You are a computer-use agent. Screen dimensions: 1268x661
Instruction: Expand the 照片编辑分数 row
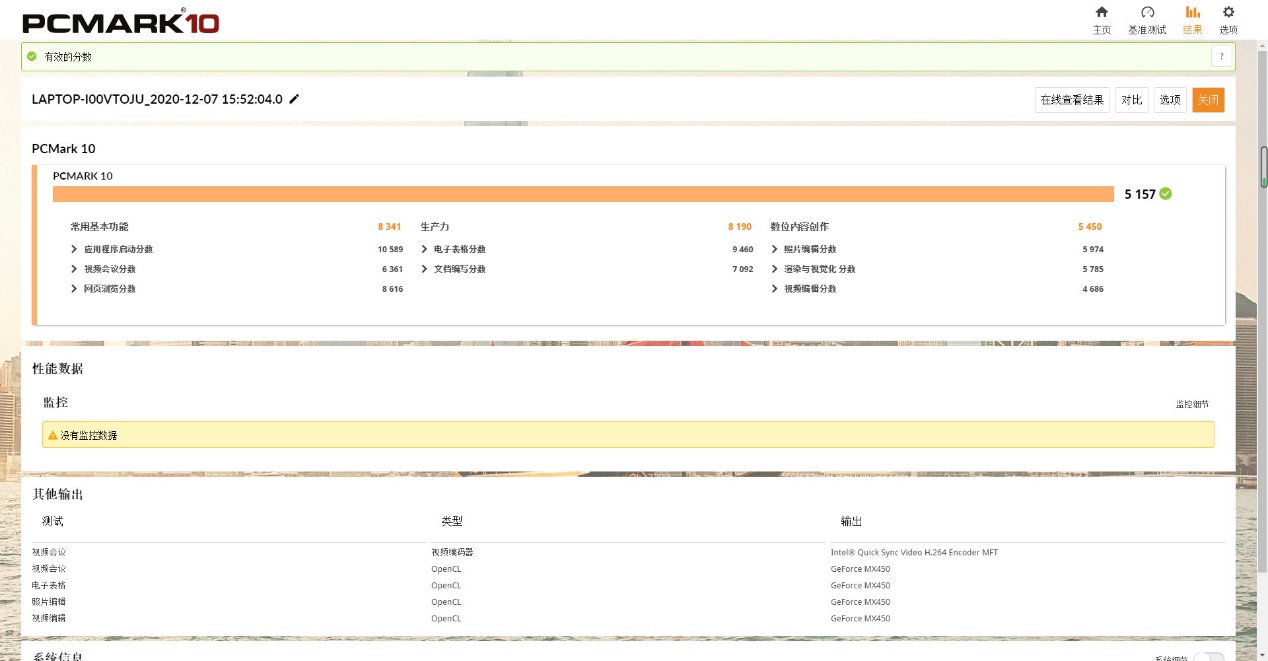click(x=774, y=249)
